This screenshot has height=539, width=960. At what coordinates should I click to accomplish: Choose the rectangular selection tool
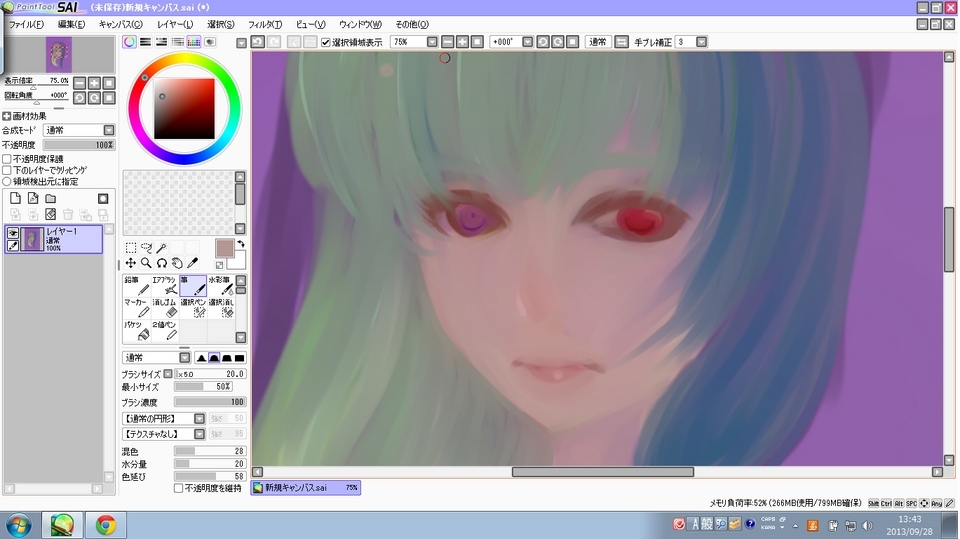(131, 247)
